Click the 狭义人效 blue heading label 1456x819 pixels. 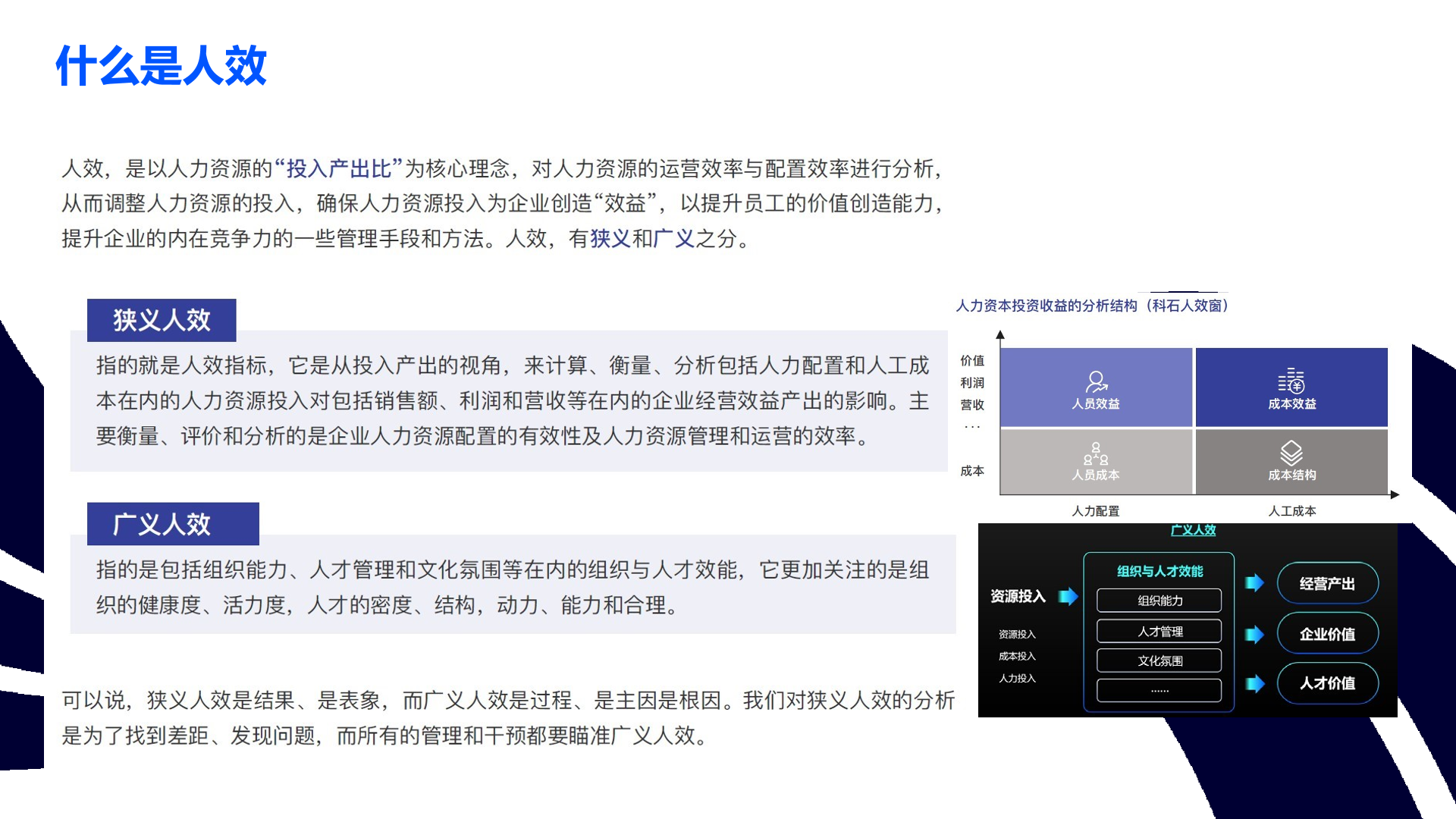pos(162,320)
